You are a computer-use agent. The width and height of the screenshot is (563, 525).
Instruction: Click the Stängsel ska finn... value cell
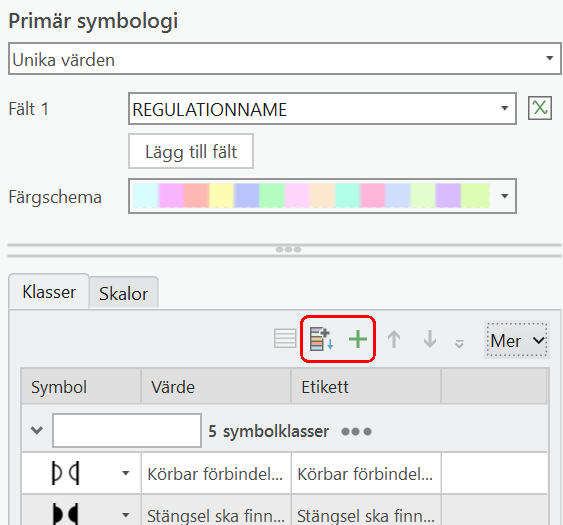coord(216,510)
